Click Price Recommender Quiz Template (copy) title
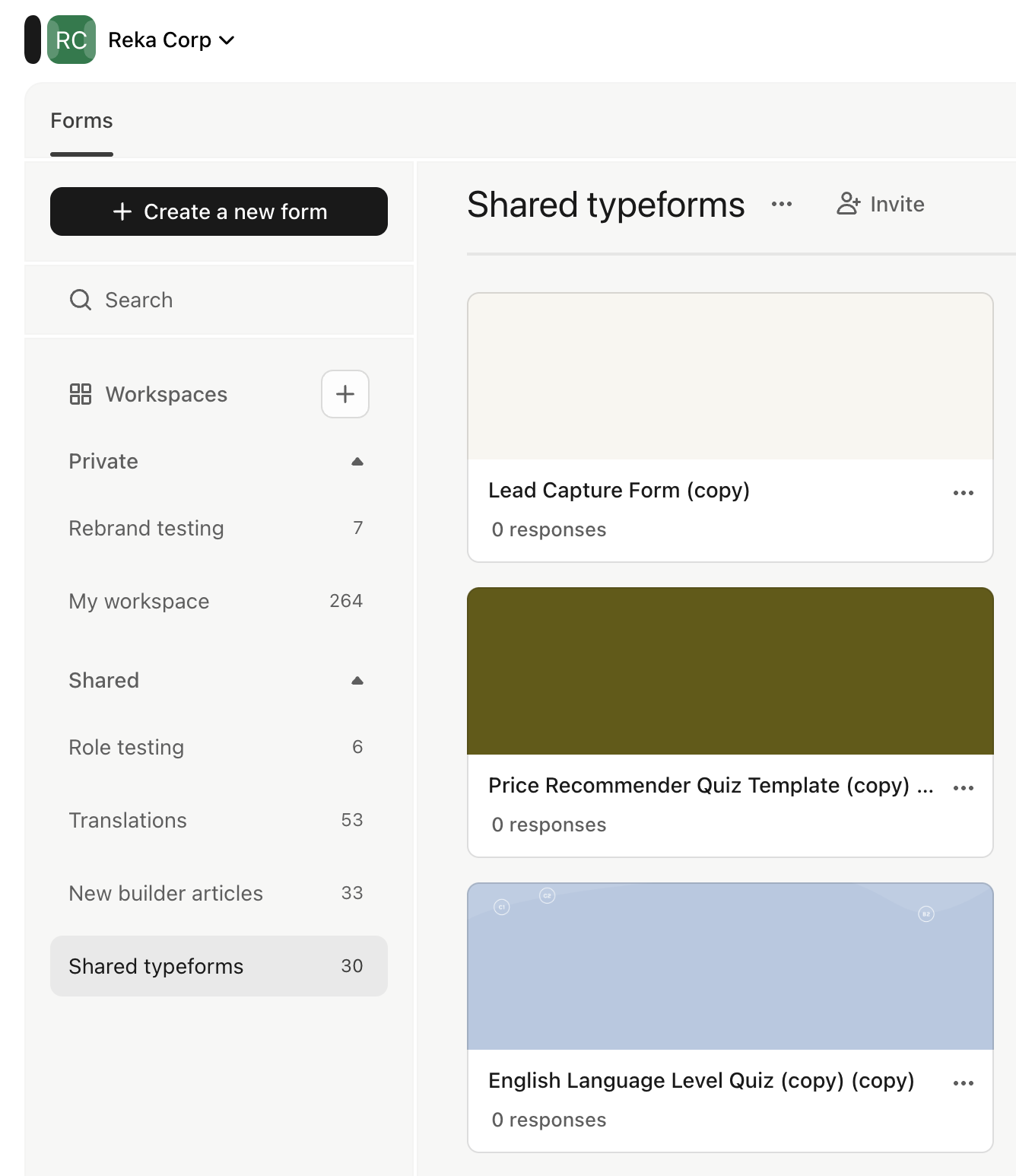This screenshot has height=1176, width=1016. tap(710, 786)
